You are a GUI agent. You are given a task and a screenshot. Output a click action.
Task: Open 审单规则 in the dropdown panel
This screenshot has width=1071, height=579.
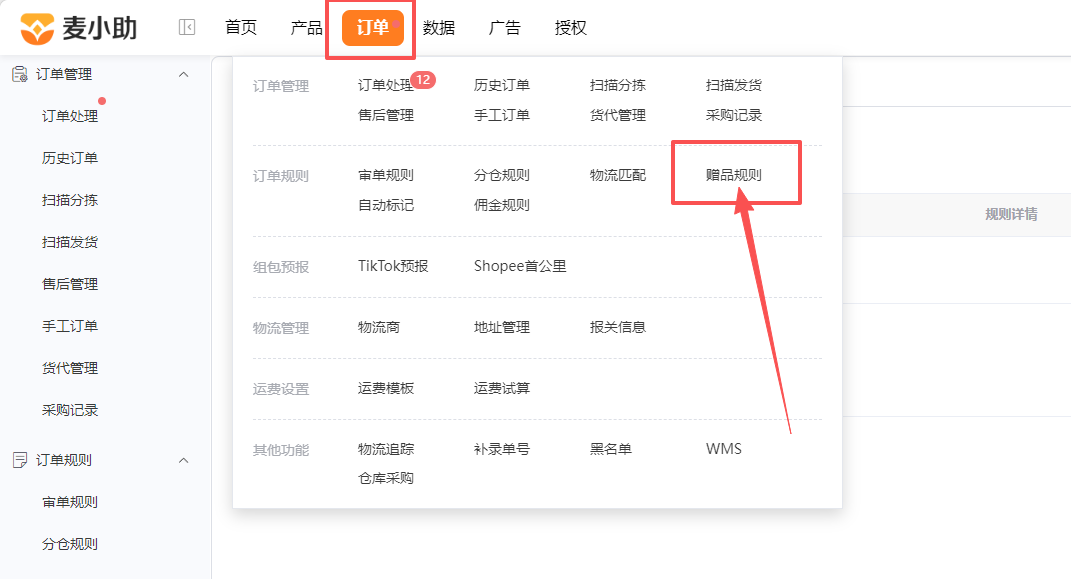[386, 175]
